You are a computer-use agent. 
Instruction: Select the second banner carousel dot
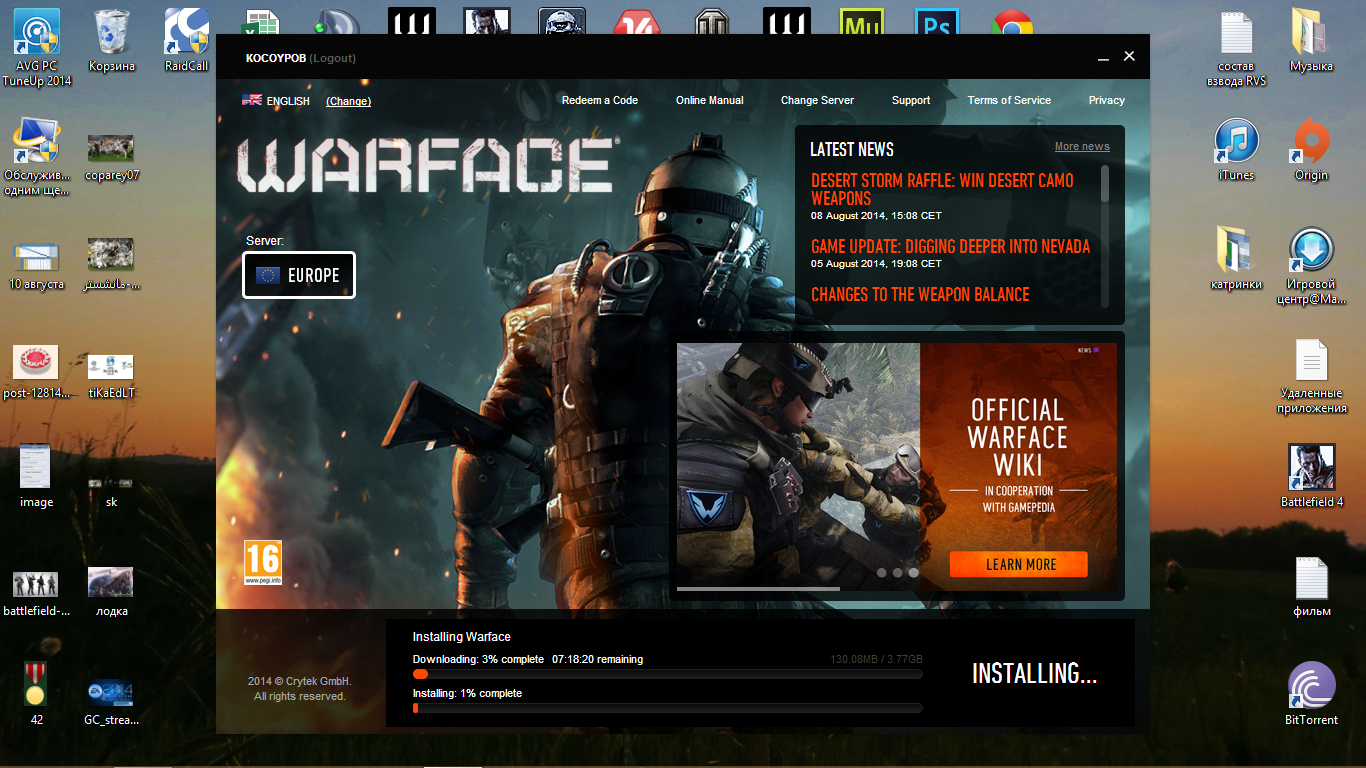pos(897,573)
